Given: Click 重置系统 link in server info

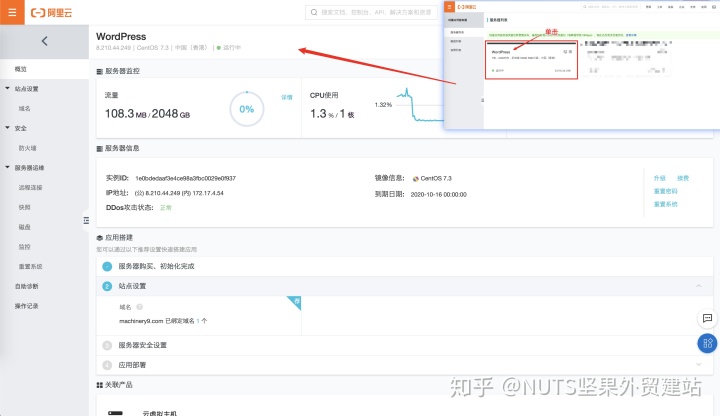Looking at the screenshot, I should (x=666, y=204).
